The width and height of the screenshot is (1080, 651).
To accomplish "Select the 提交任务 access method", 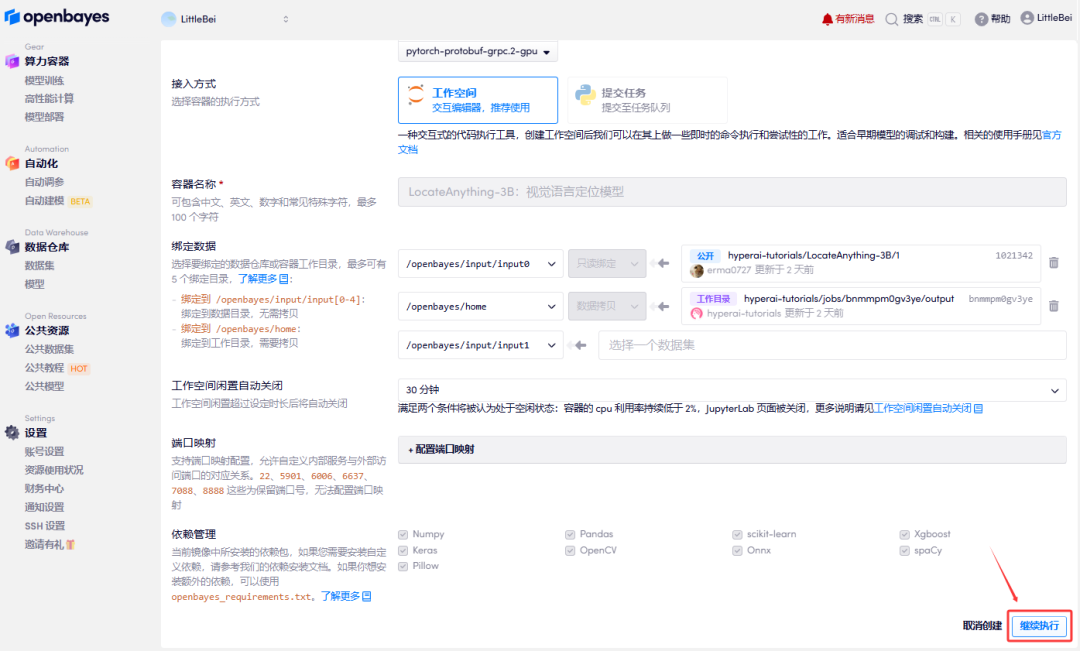I will tap(647, 100).
